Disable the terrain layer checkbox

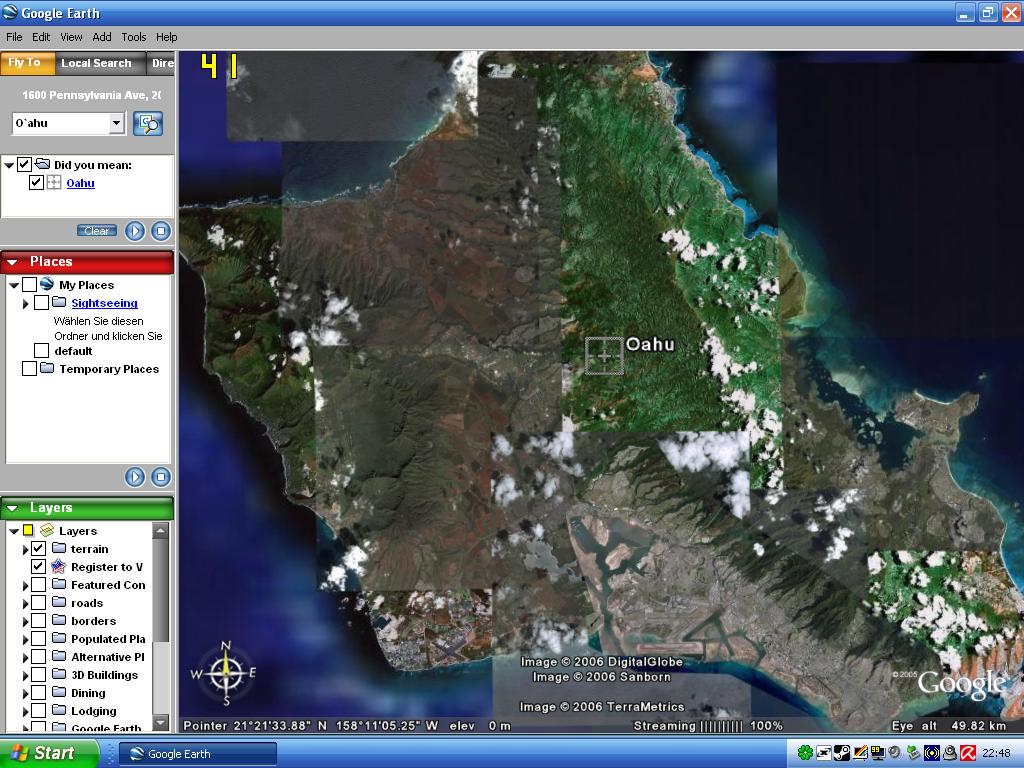click(39, 548)
